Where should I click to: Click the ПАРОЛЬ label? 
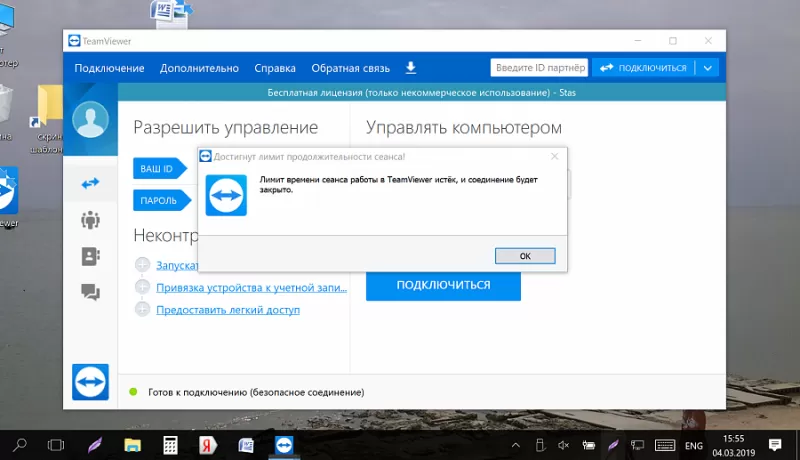(162, 200)
